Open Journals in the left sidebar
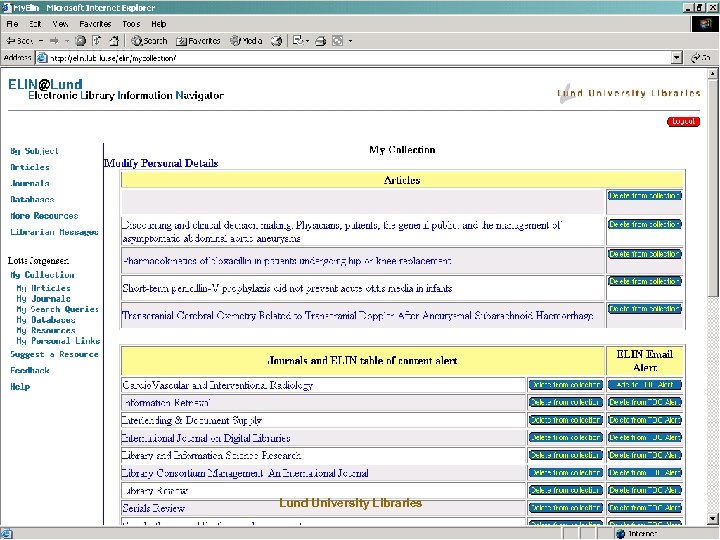Image resolution: width=720 pixels, height=540 pixels. [30, 183]
